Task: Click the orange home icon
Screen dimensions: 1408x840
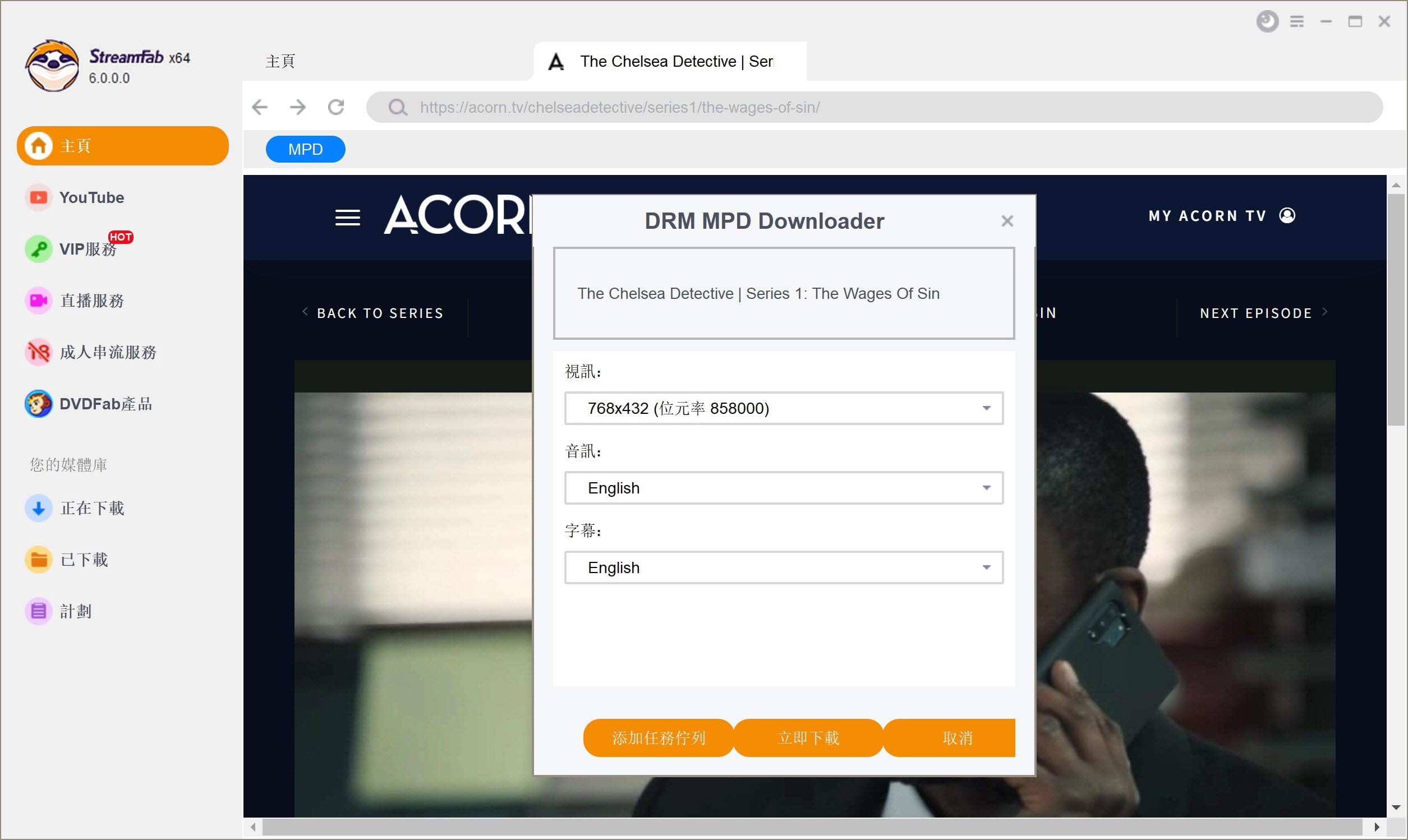Action: [39, 146]
